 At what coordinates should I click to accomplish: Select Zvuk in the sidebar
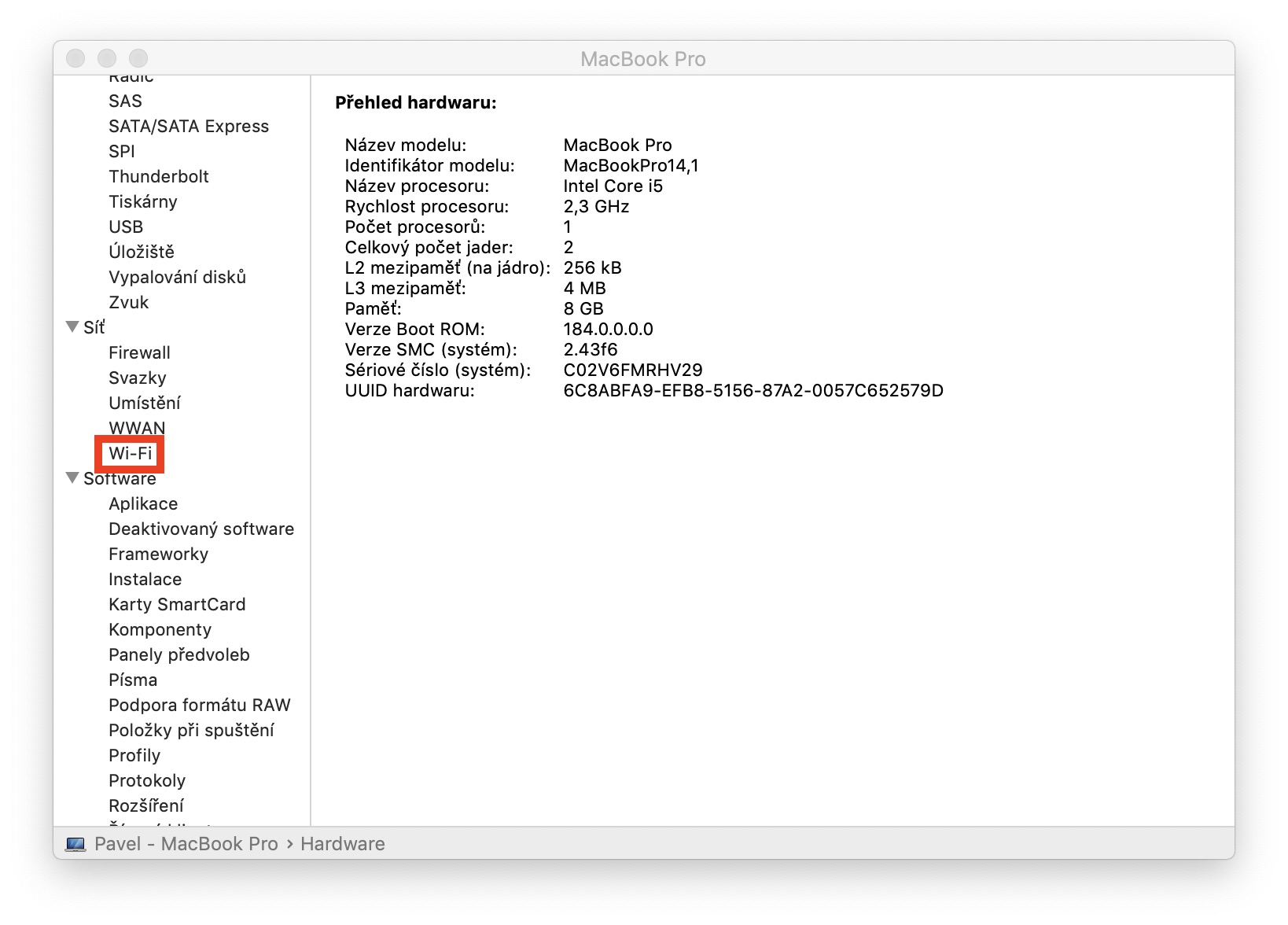click(x=129, y=302)
